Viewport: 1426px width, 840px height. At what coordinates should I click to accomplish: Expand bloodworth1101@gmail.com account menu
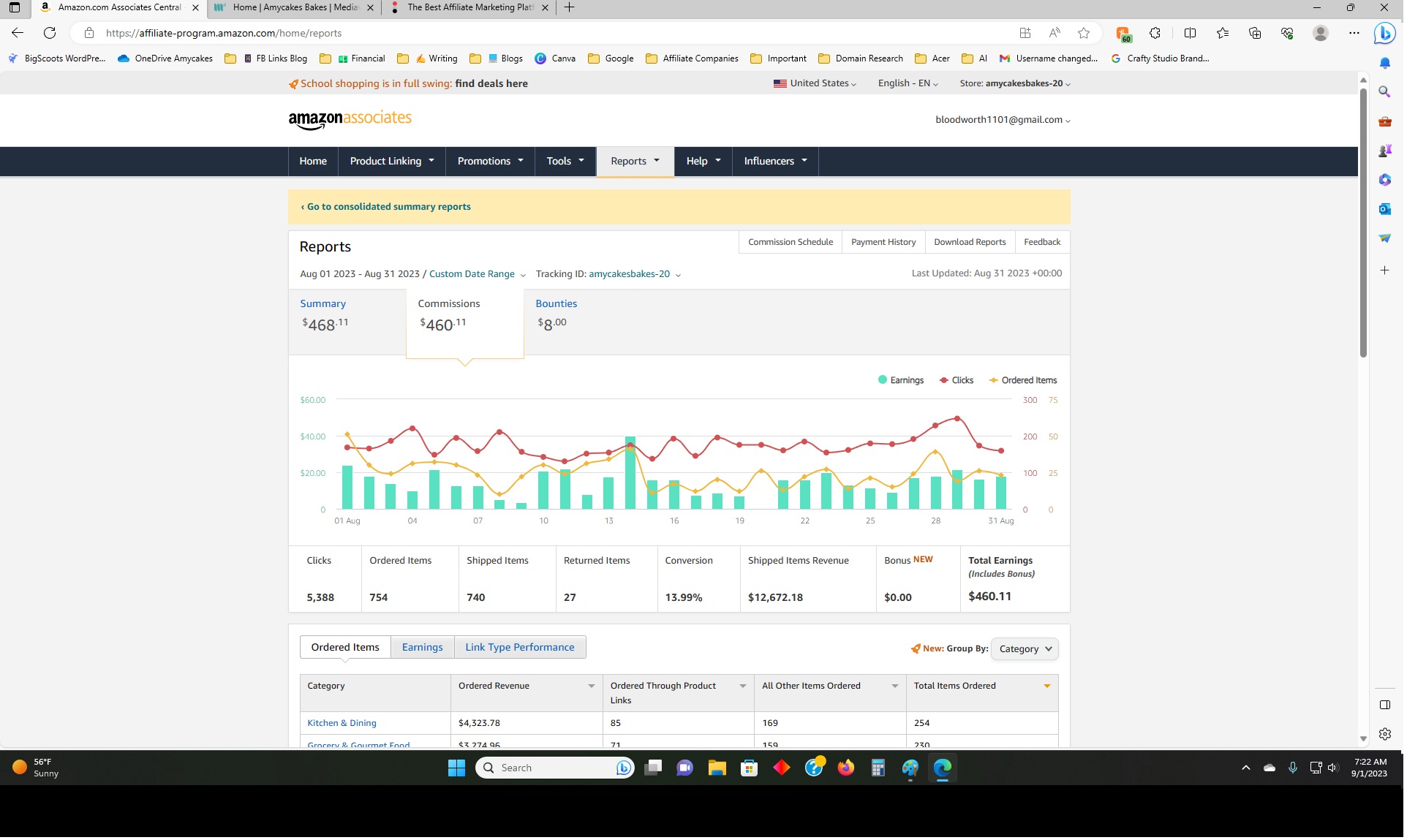tap(1003, 120)
